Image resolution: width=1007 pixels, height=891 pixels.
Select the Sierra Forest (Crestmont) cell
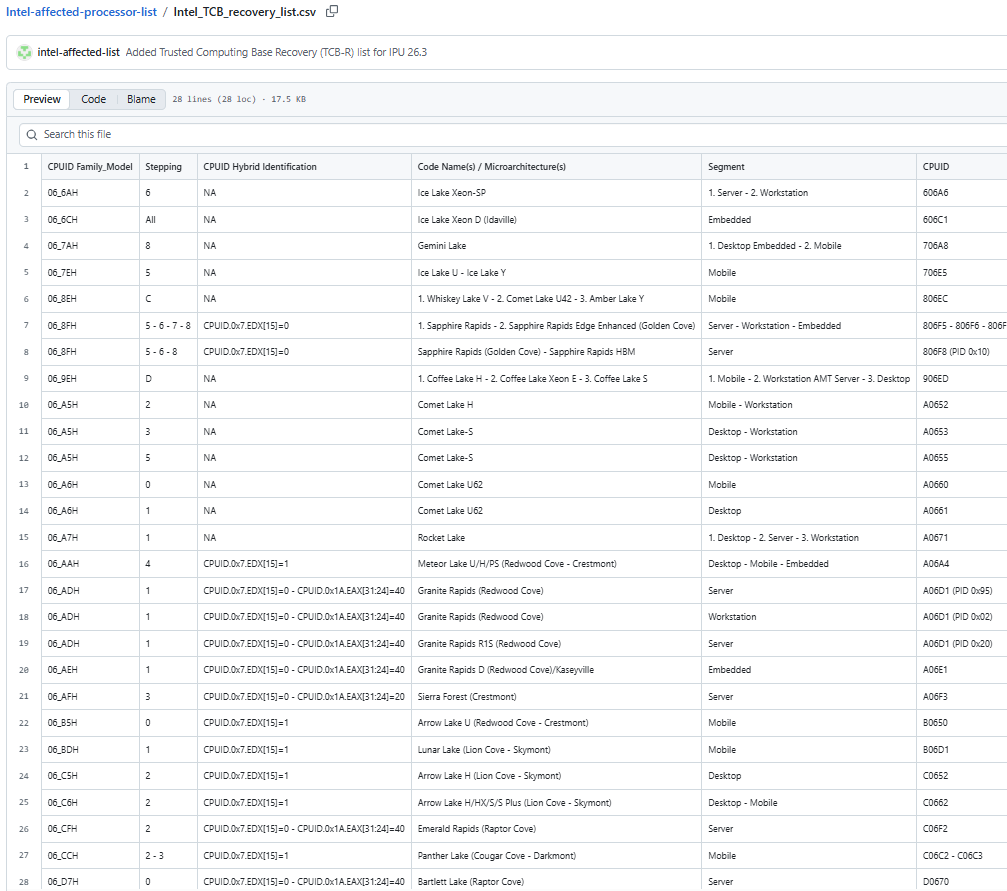(556, 697)
